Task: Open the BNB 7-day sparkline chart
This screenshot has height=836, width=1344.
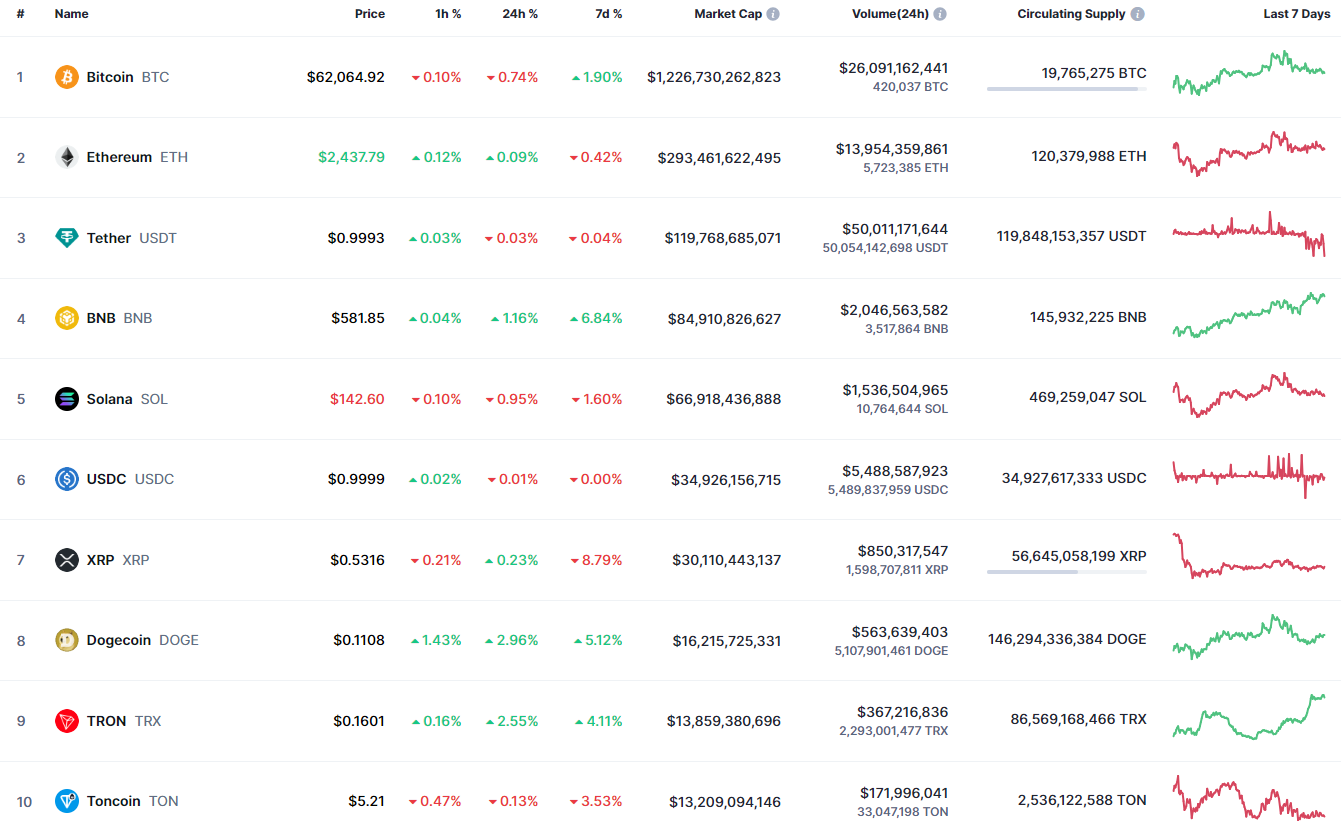Action: tap(1249, 317)
